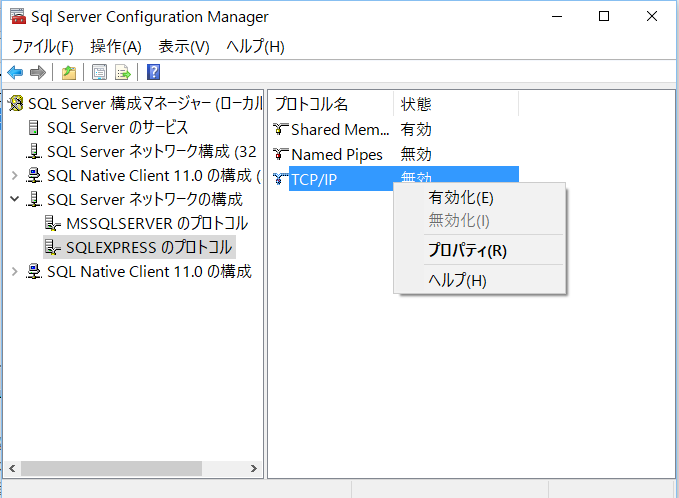Click the icon of SQL Server ネットワークの構成

click(x=34, y=200)
